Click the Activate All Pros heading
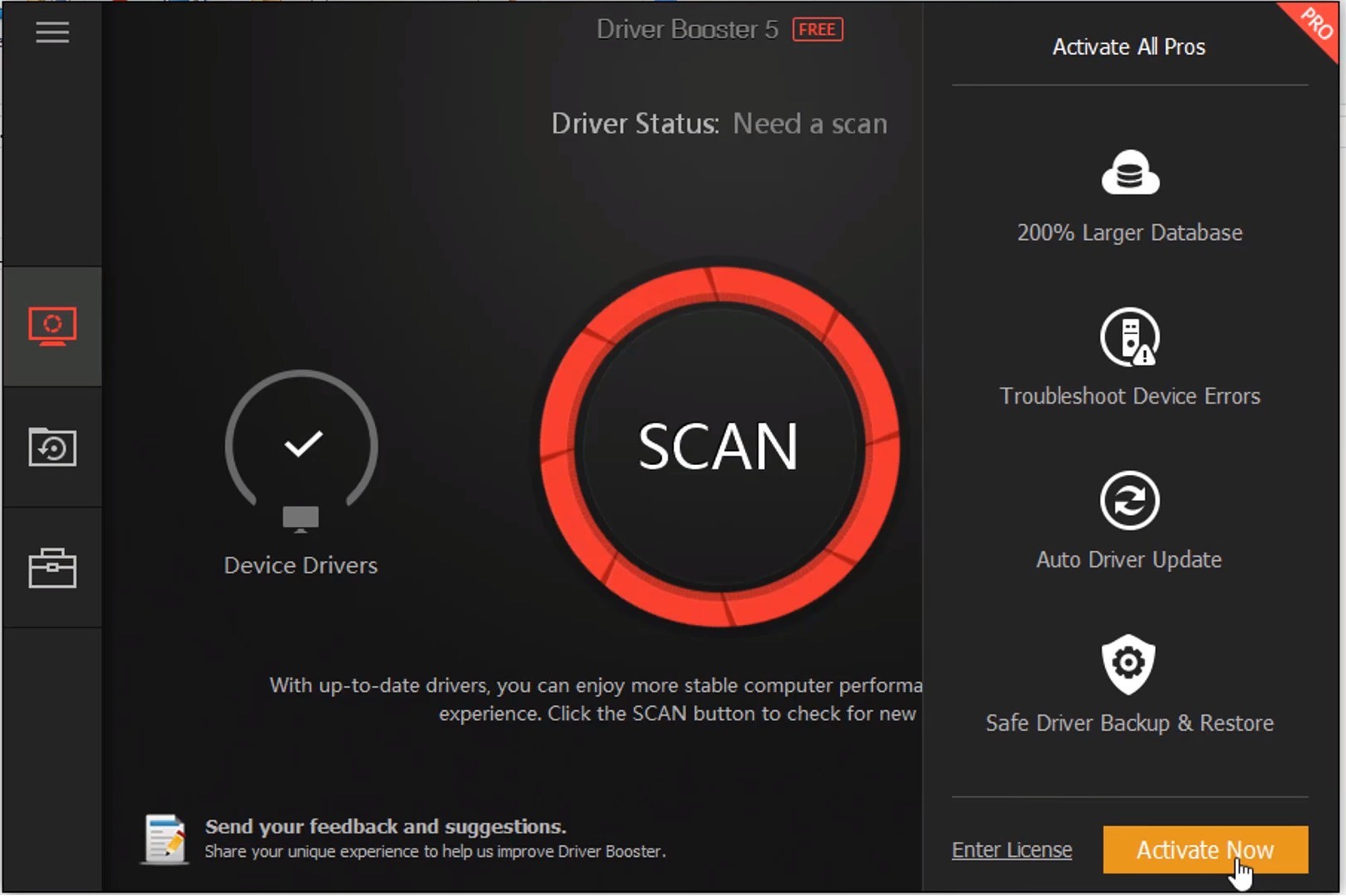Screen dimensions: 1346x896 coord(1128,47)
